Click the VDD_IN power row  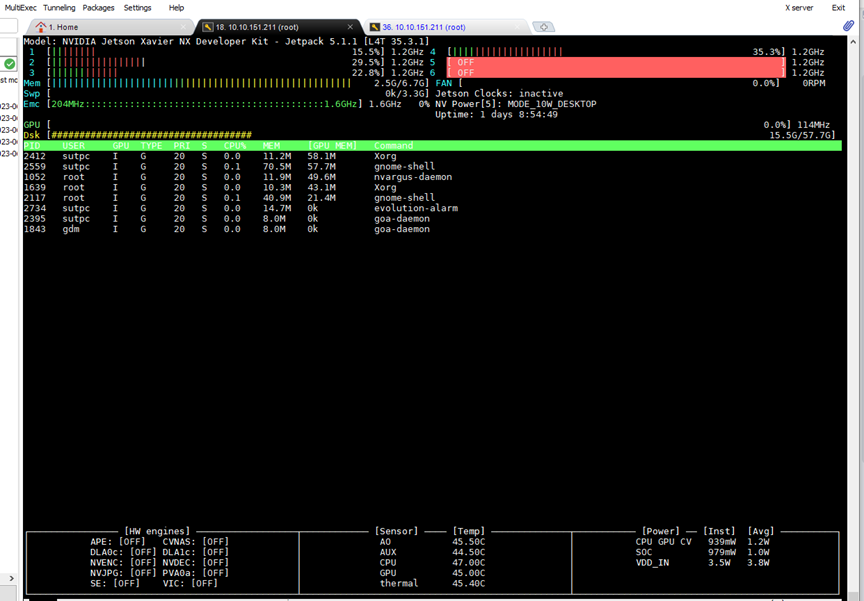click(703, 562)
